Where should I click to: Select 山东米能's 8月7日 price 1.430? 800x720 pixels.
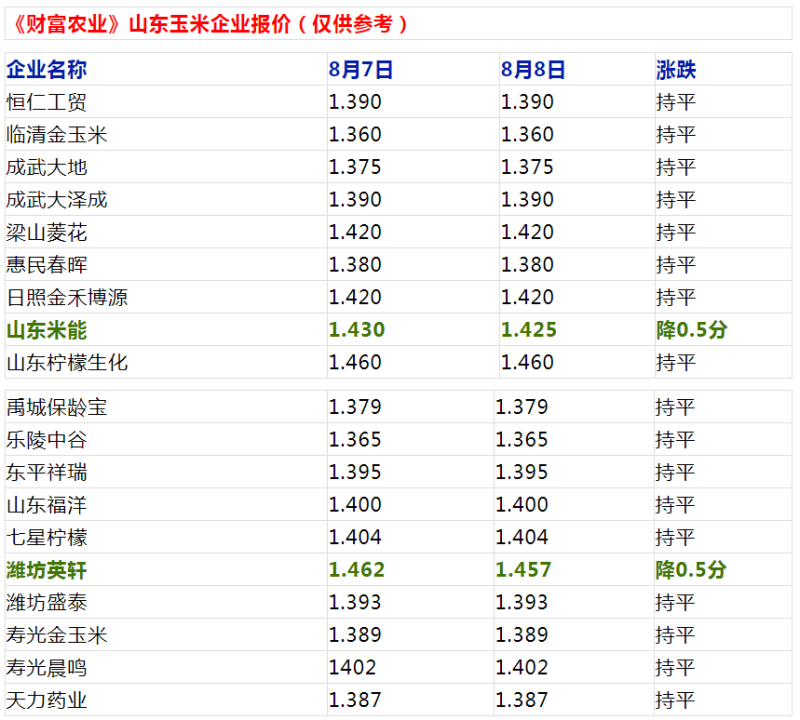(x=357, y=330)
